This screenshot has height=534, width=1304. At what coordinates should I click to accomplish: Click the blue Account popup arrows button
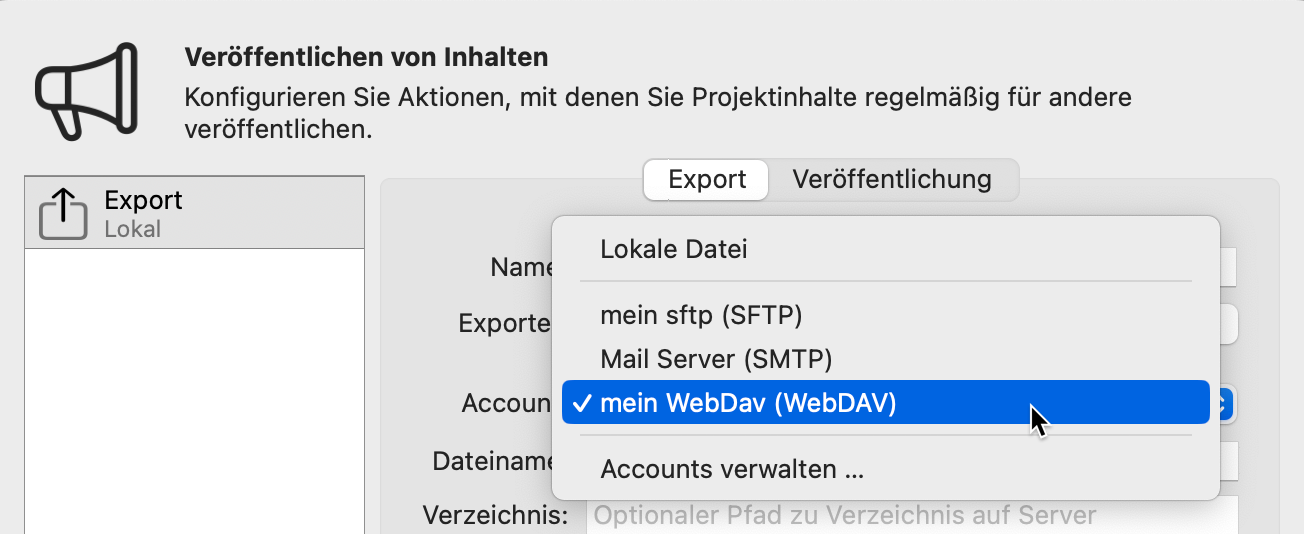(x=1225, y=403)
